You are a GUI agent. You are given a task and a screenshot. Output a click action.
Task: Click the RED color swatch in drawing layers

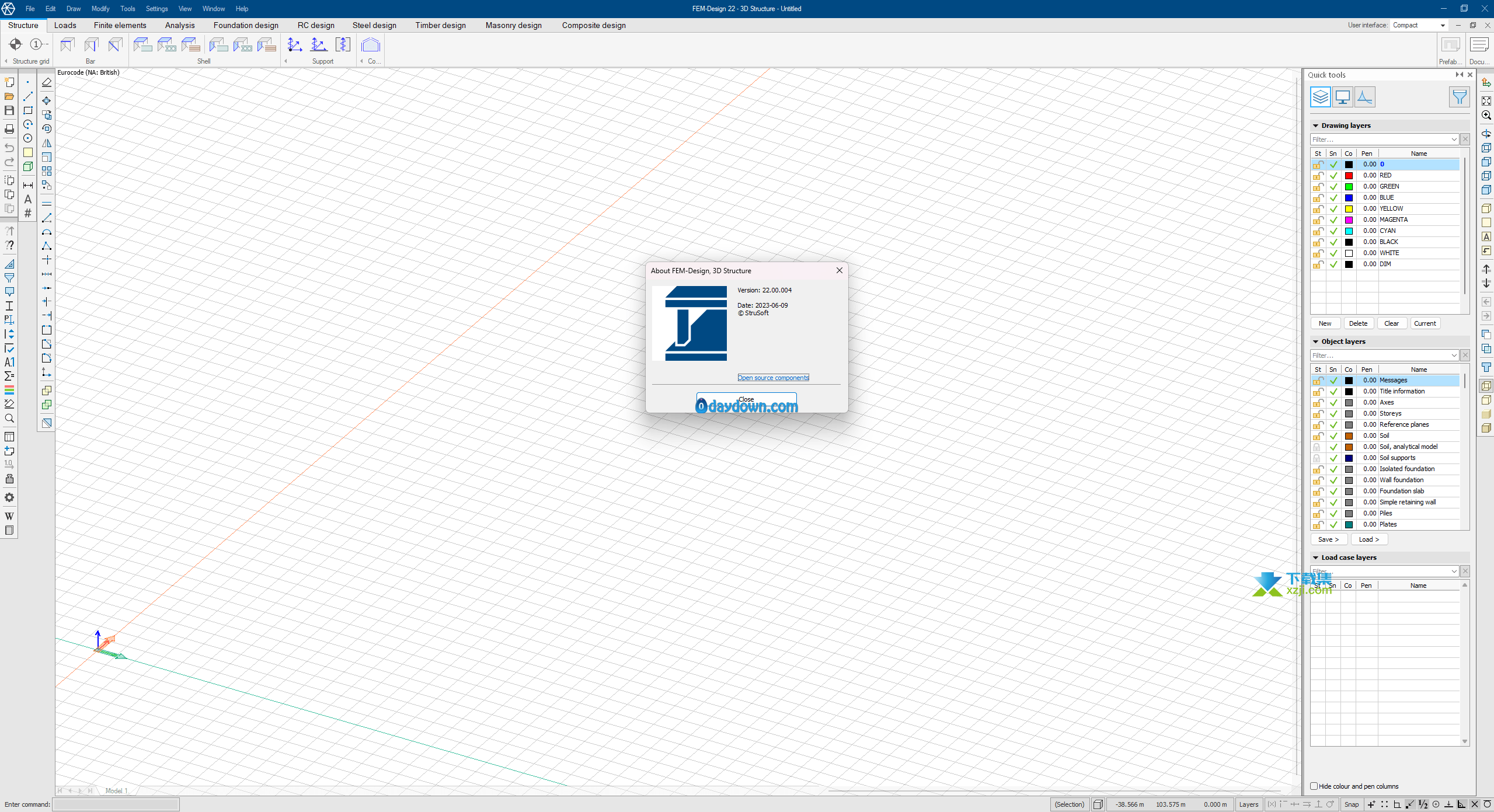click(x=1348, y=175)
